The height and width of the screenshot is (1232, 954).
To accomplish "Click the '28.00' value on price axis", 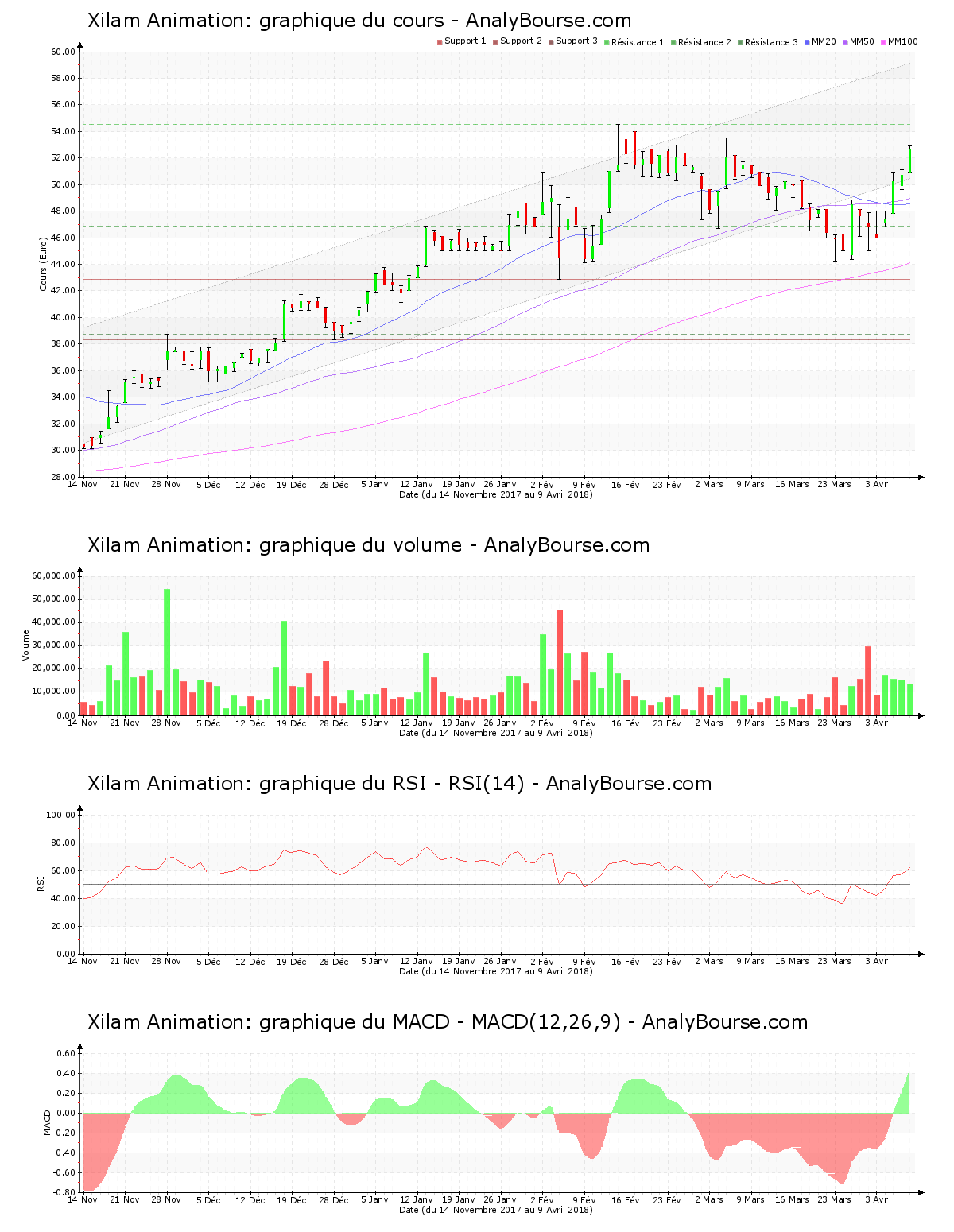I will pos(63,477).
